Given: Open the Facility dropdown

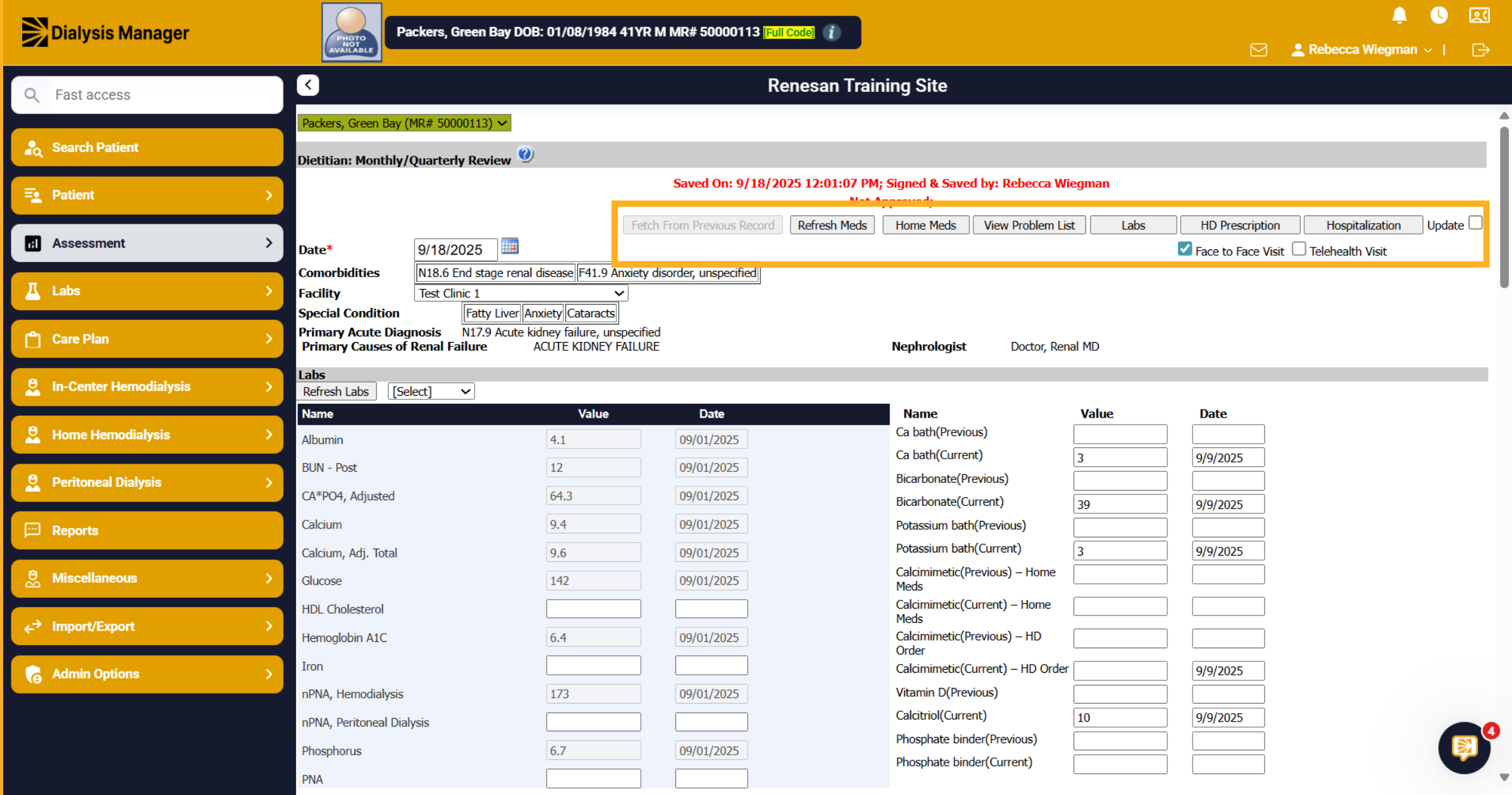Looking at the screenshot, I should click(521, 293).
